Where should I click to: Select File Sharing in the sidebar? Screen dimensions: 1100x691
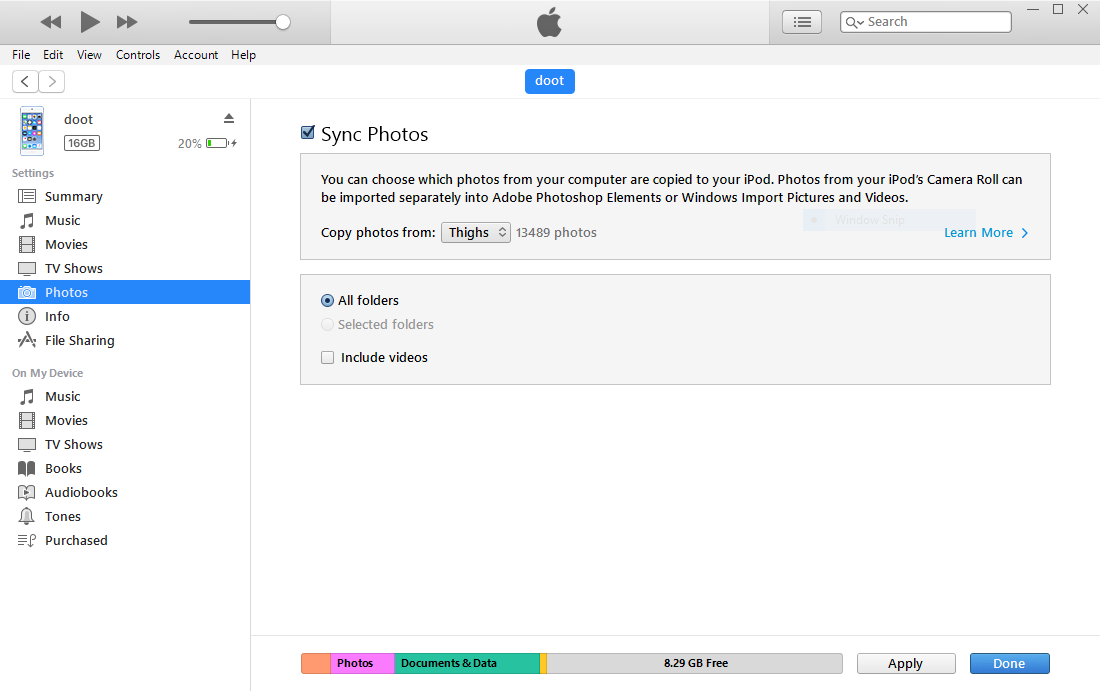click(x=79, y=341)
